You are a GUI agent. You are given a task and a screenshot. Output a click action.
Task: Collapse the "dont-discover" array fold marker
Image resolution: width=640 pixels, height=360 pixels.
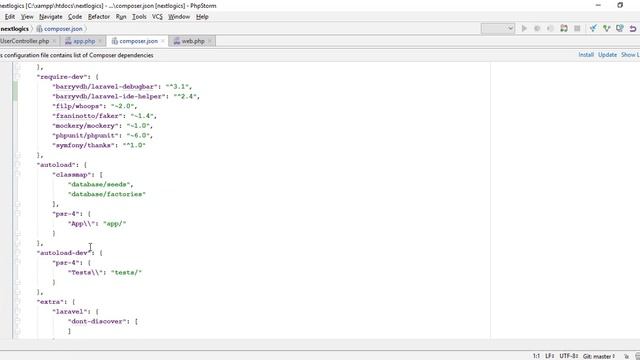[18, 321]
